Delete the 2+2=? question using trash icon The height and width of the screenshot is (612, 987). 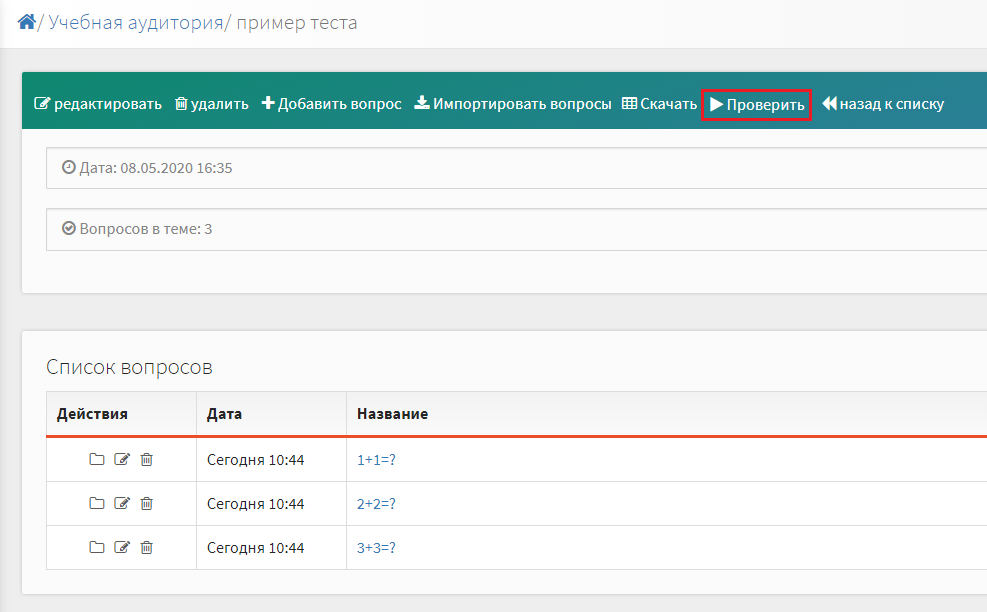pyautogui.click(x=147, y=503)
